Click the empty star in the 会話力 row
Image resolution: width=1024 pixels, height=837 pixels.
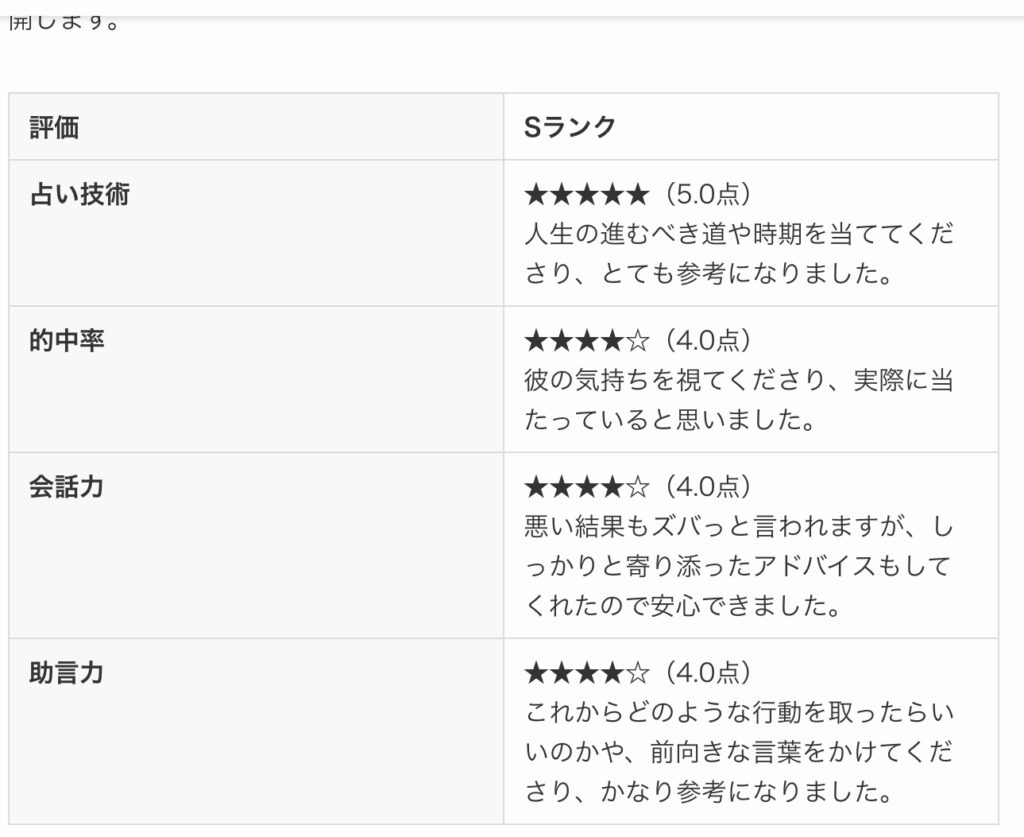click(638, 487)
